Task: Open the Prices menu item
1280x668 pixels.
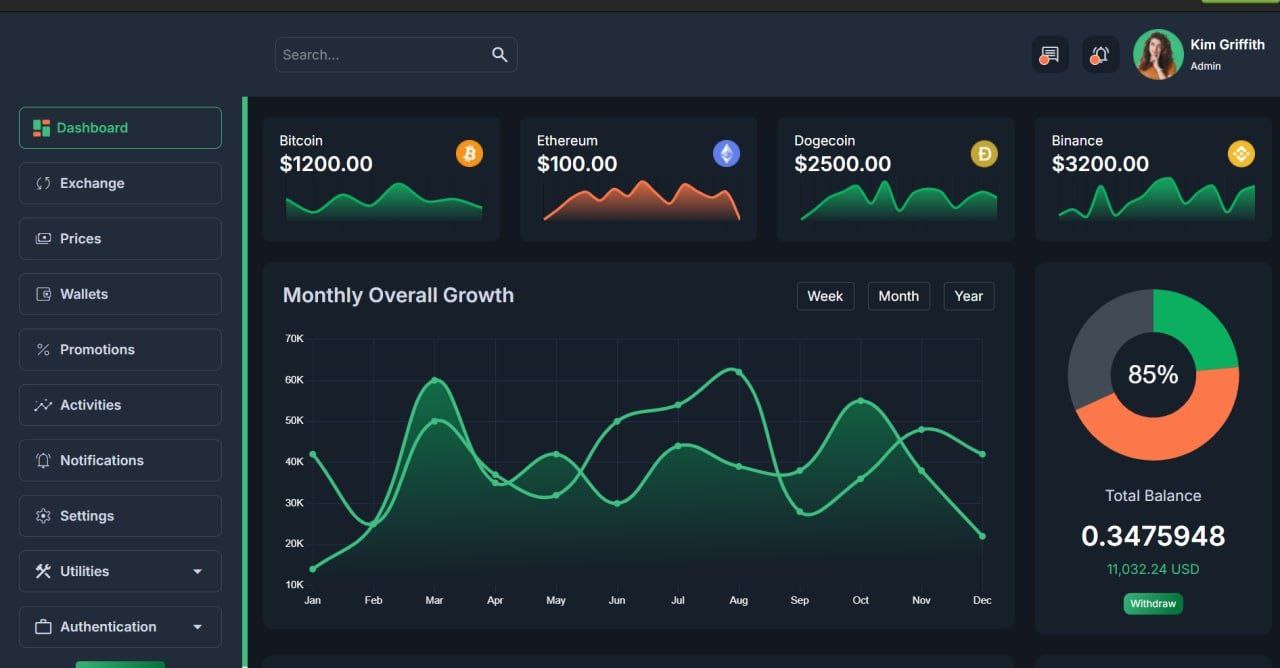Action: pos(120,239)
